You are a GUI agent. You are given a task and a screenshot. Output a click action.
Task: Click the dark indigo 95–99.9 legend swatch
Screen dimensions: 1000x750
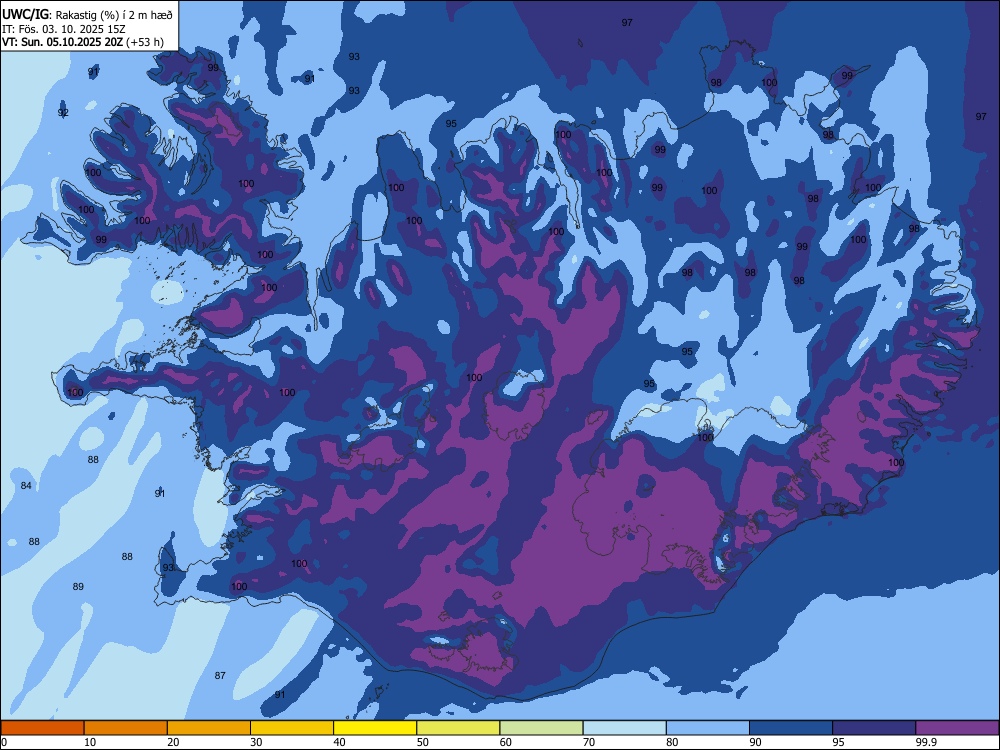pyautogui.click(x=874, y=728)
